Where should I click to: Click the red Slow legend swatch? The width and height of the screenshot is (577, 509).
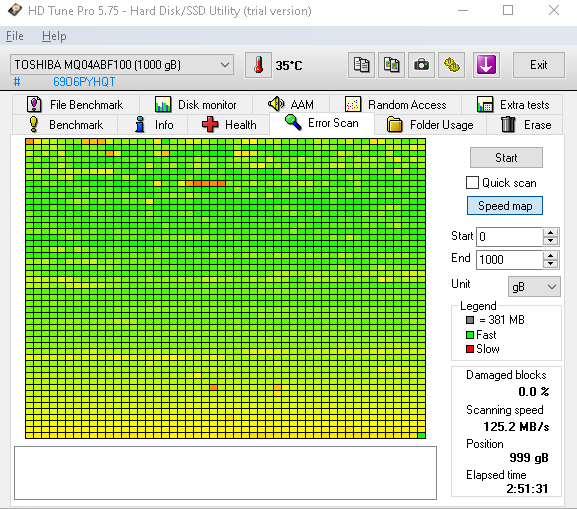[x=470, y=349]
